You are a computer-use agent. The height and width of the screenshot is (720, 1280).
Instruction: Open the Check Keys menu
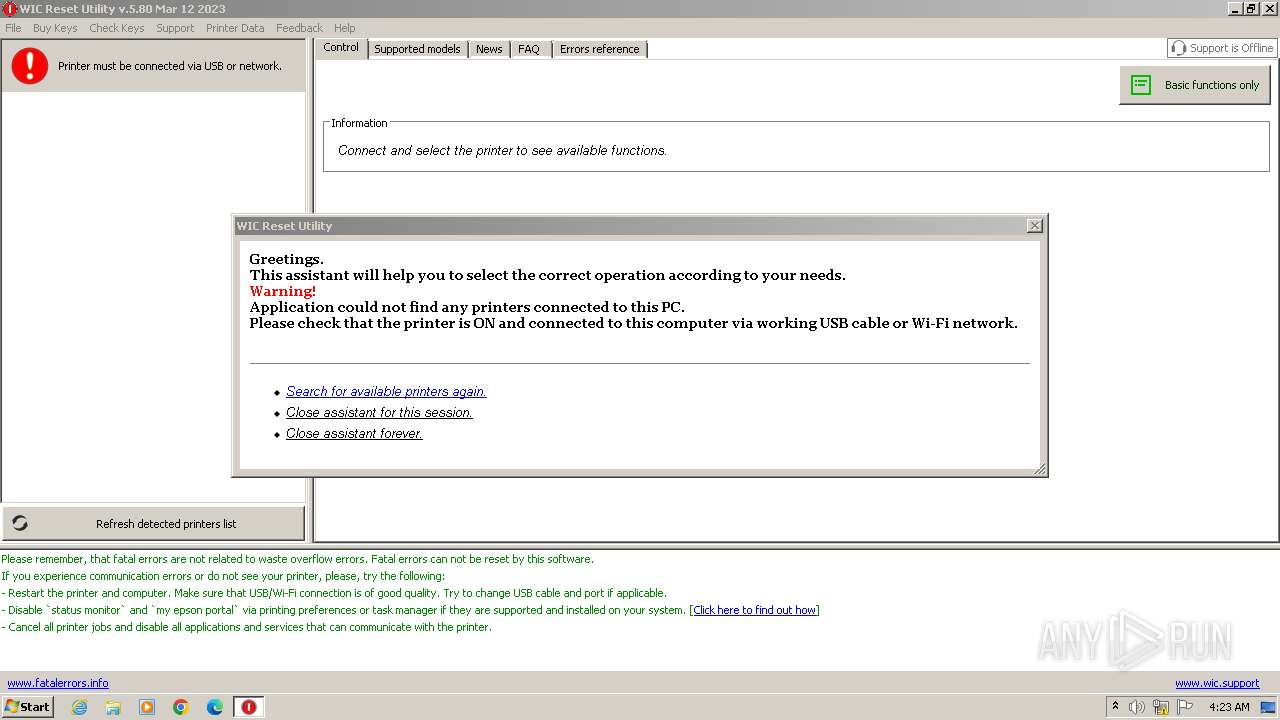point(117,28)
